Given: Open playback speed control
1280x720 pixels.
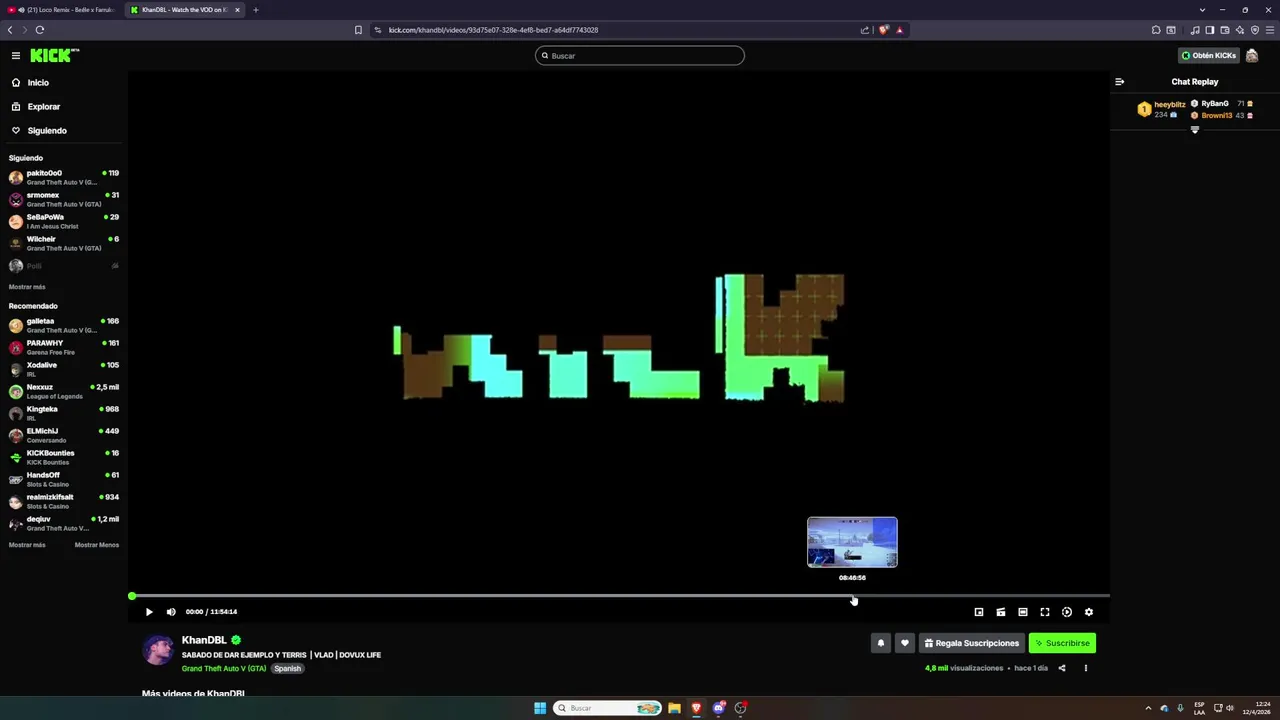Looking at the screenshot, I should click(1067, 612).
